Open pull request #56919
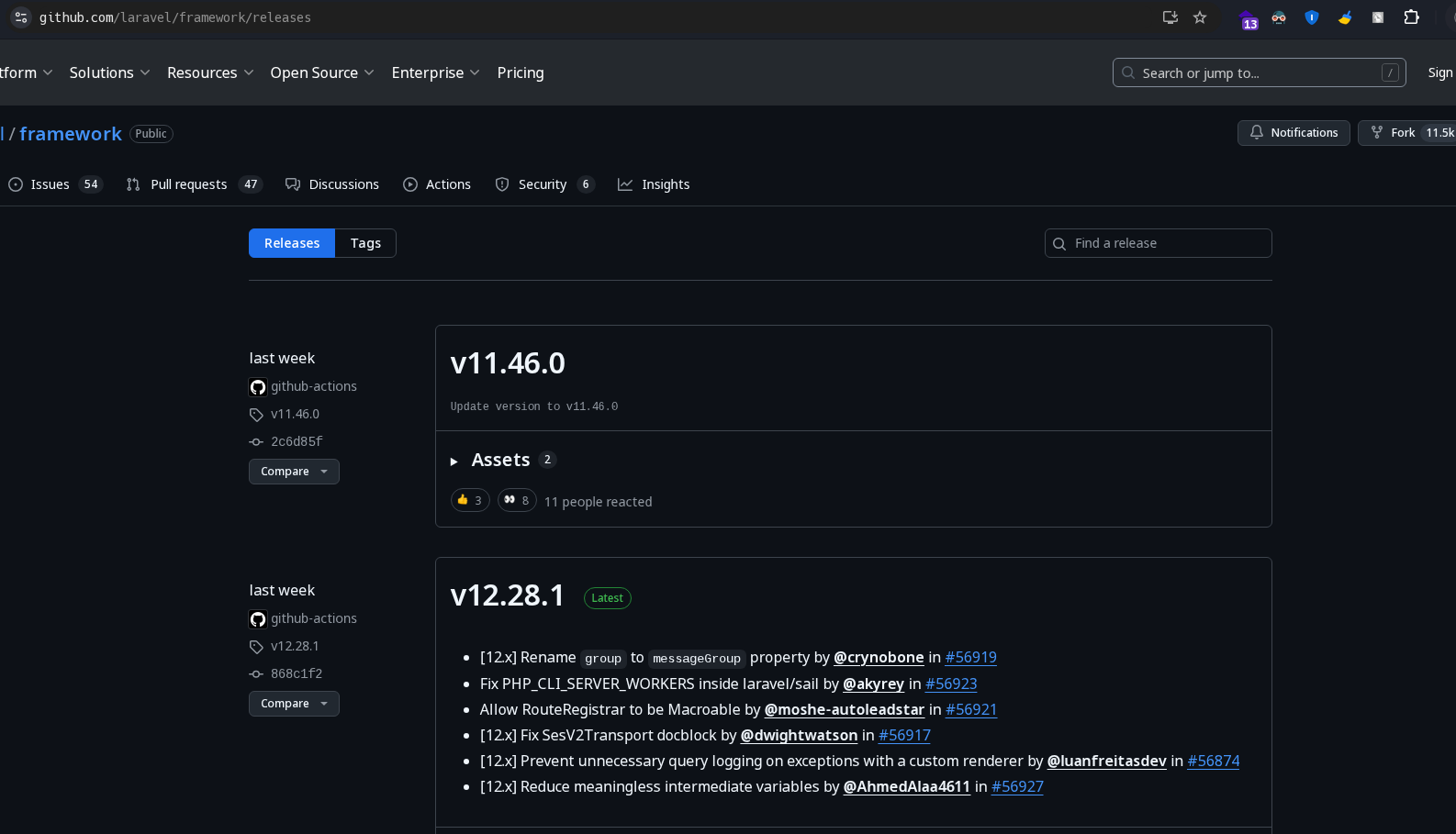This screenshot has height=834, width=1456. coord(971,658)
